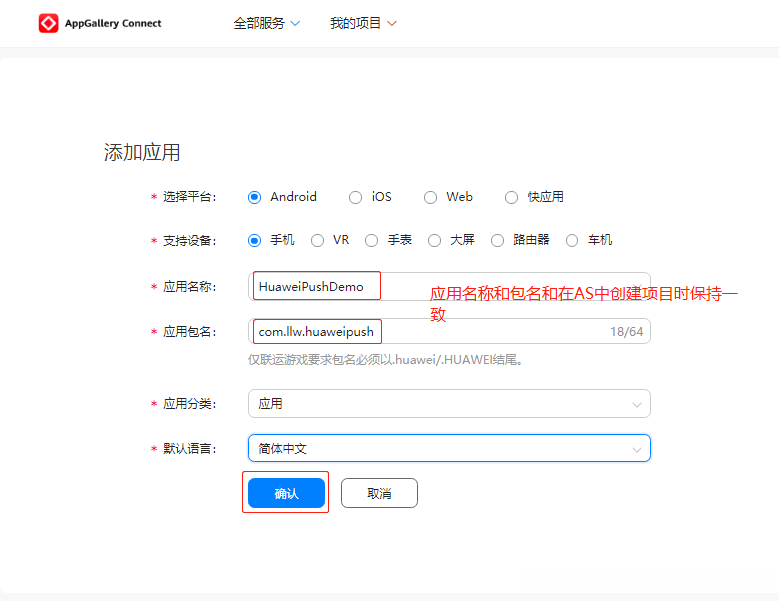Click the arrow of the 默认语言 dropdown

pos(636,450)
